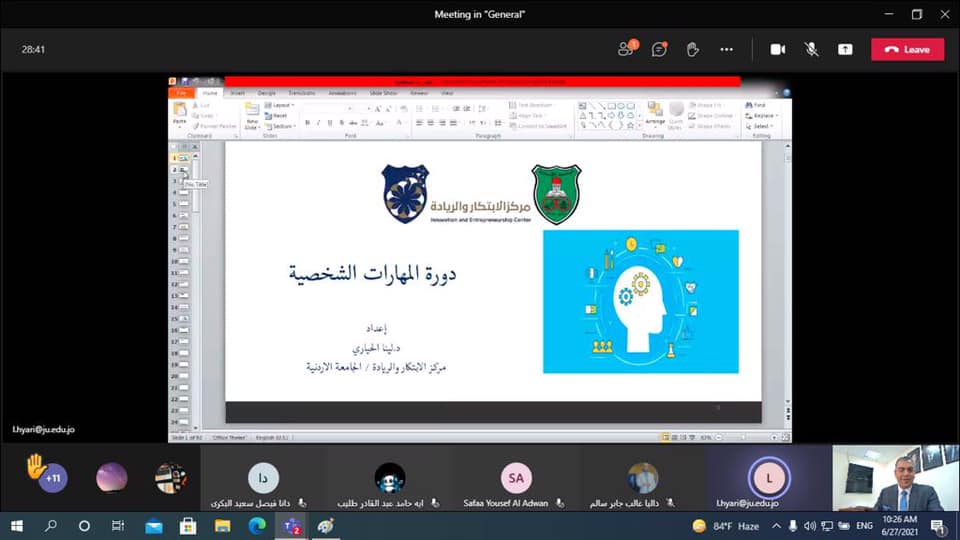Expand the +11 overflow participants

55,479
